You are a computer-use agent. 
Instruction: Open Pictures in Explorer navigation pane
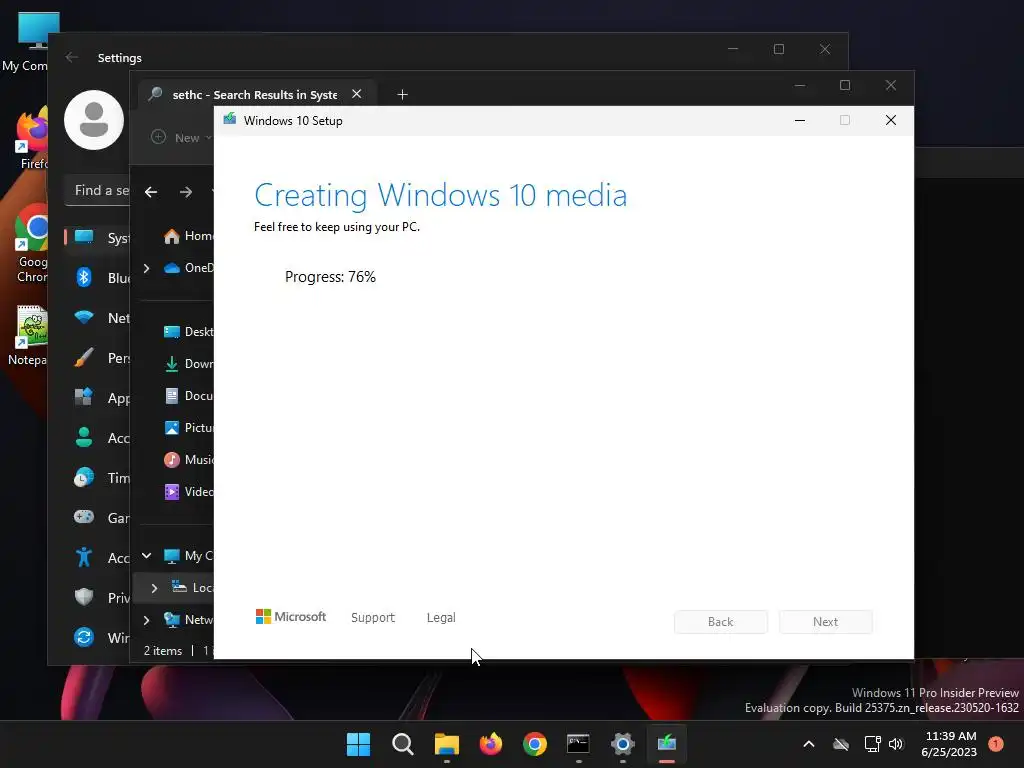point(187,428)
